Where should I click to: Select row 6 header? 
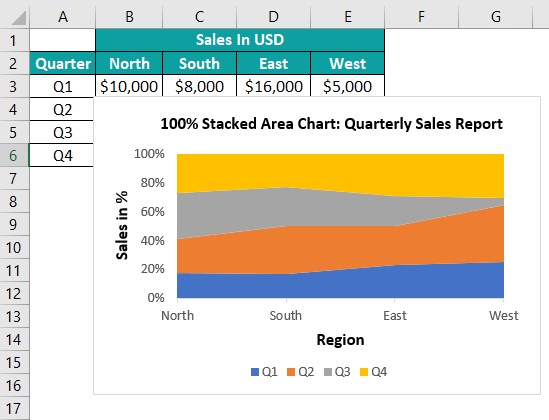[x=14, y=155]
